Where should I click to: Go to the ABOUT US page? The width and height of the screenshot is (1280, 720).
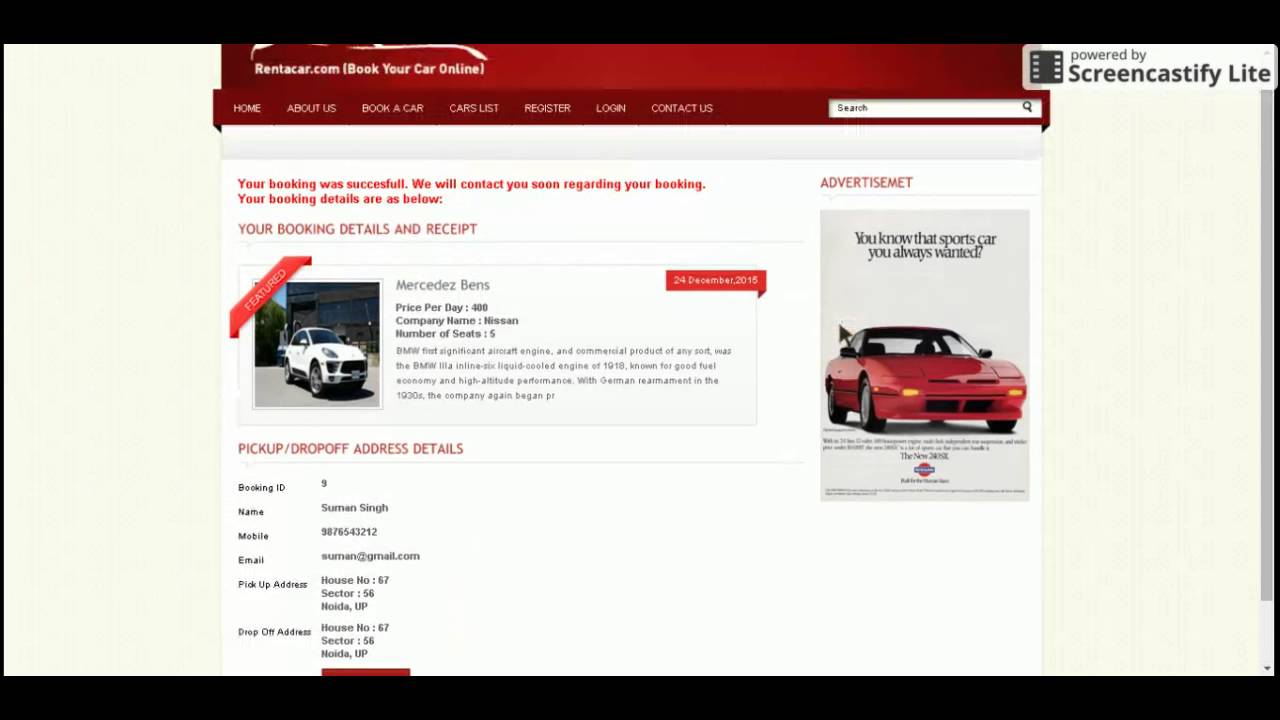[311, 108]
